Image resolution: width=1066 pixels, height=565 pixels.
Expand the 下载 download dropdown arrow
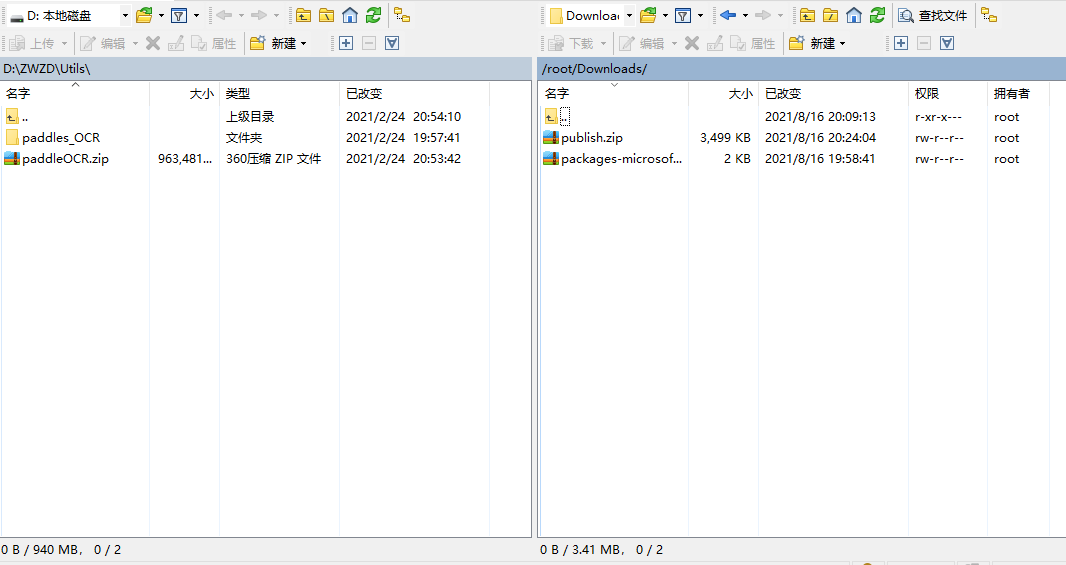pyautogui.click(x=603, y=44)
